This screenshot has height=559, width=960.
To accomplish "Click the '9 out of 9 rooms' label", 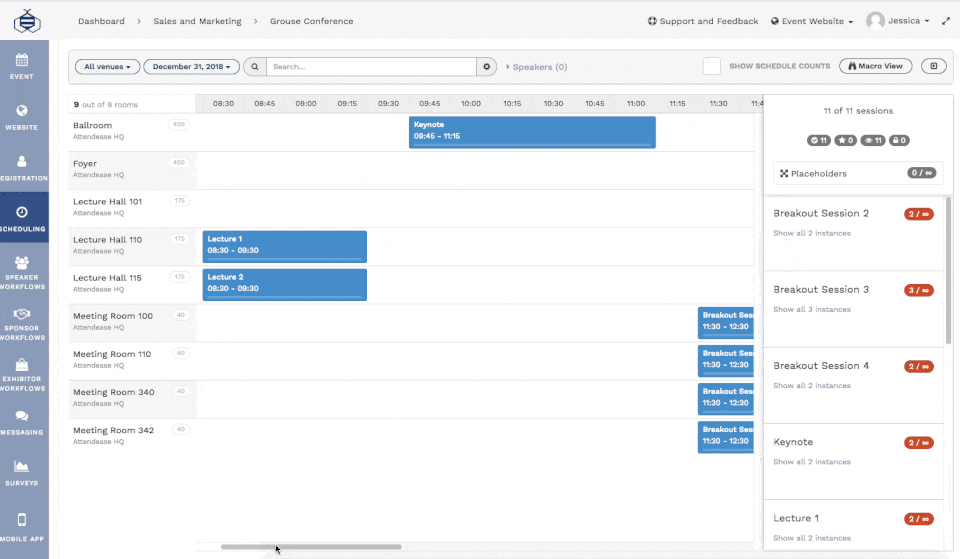I will (x=105, y=105).
